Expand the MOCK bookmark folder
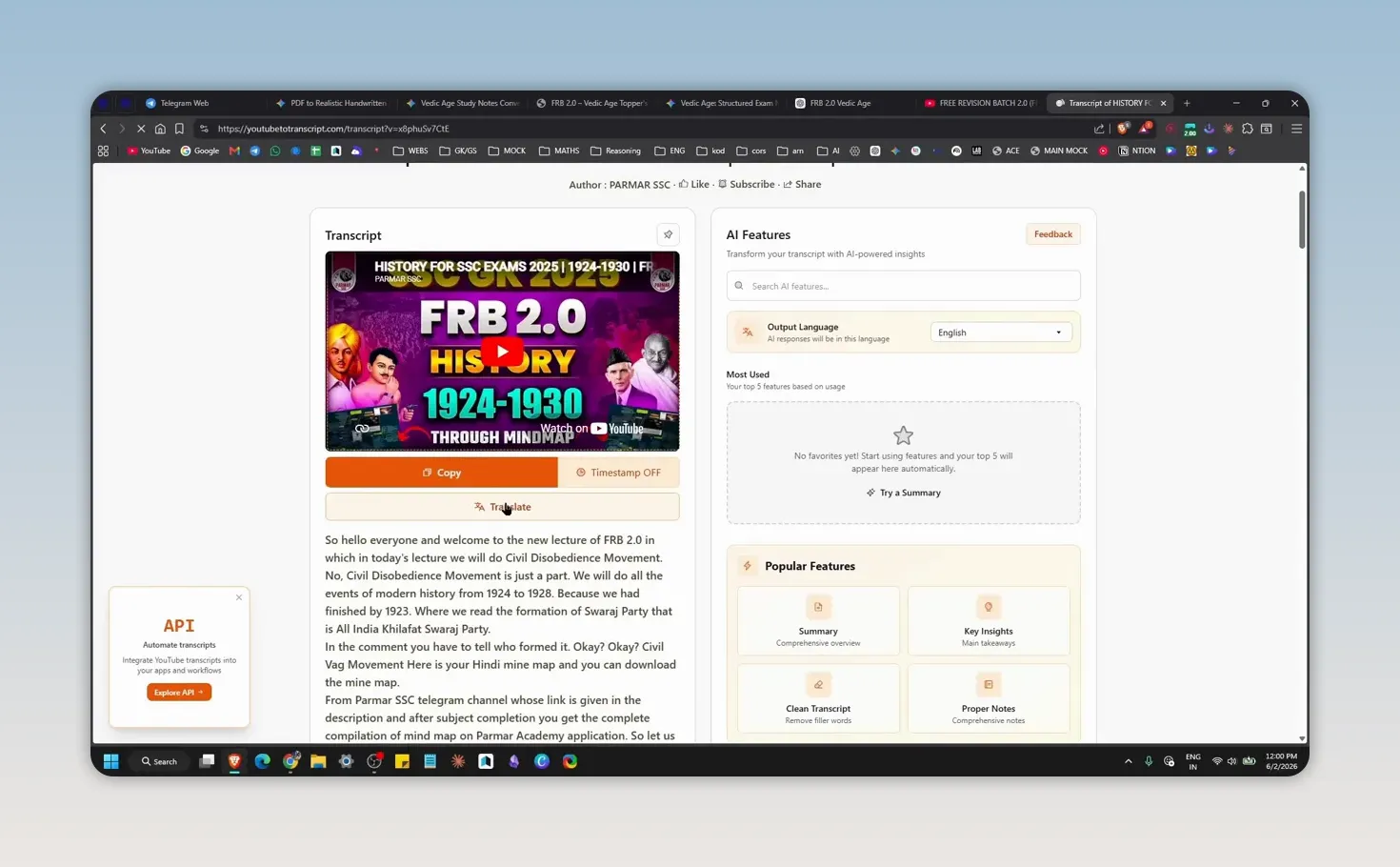 coord(507,151)
